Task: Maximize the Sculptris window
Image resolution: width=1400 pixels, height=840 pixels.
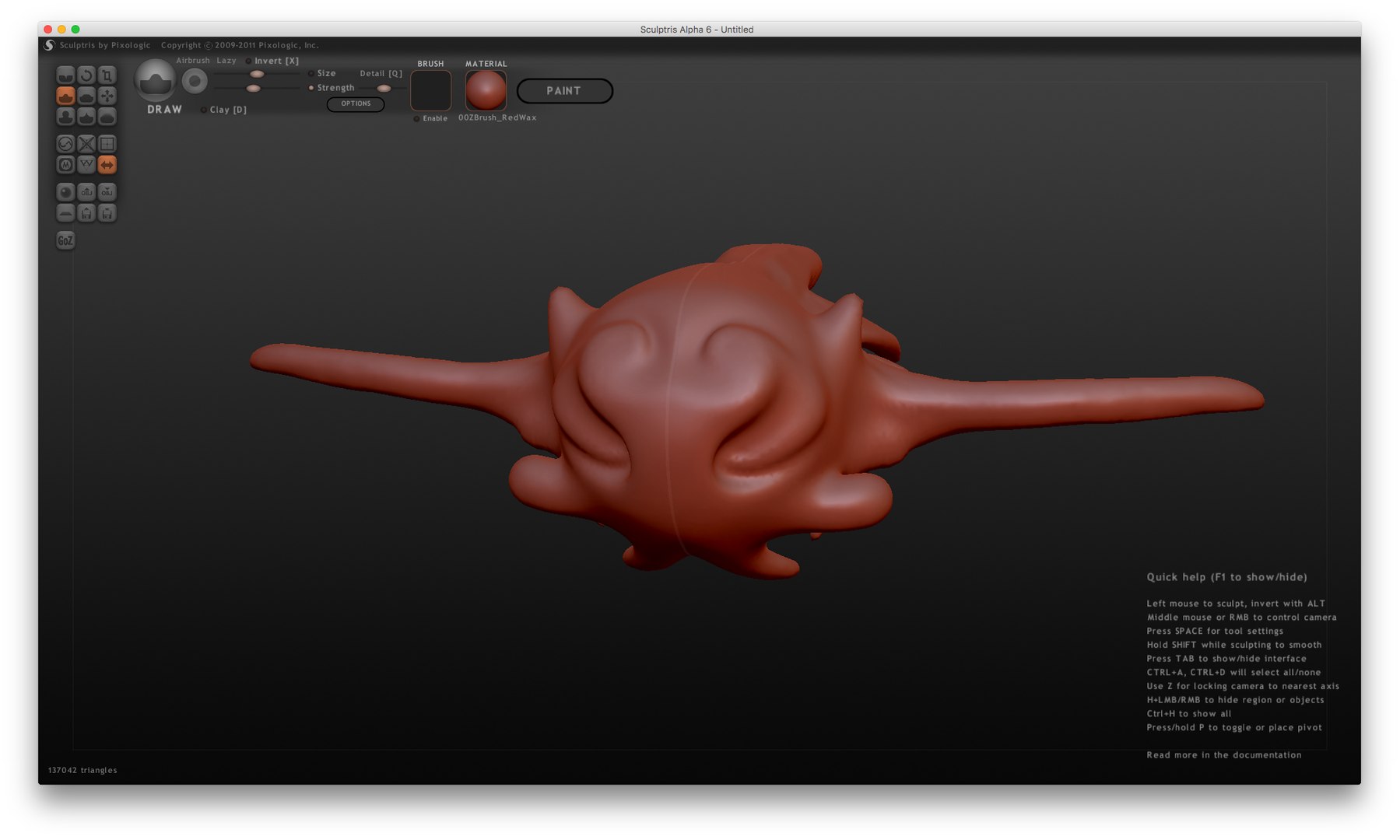Action: click(x=75, y=30)
